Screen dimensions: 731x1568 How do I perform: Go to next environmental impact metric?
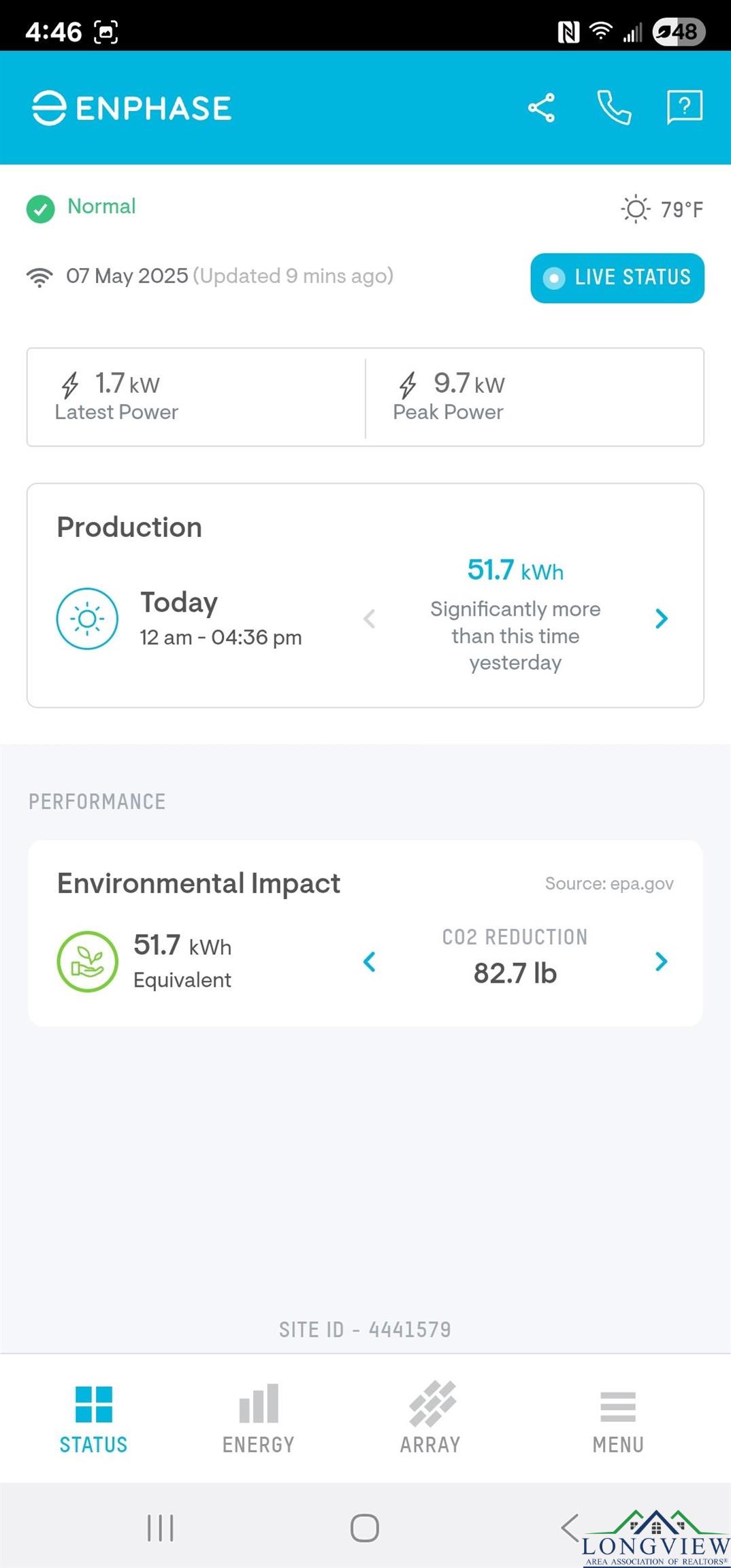[x=661, y=962]
